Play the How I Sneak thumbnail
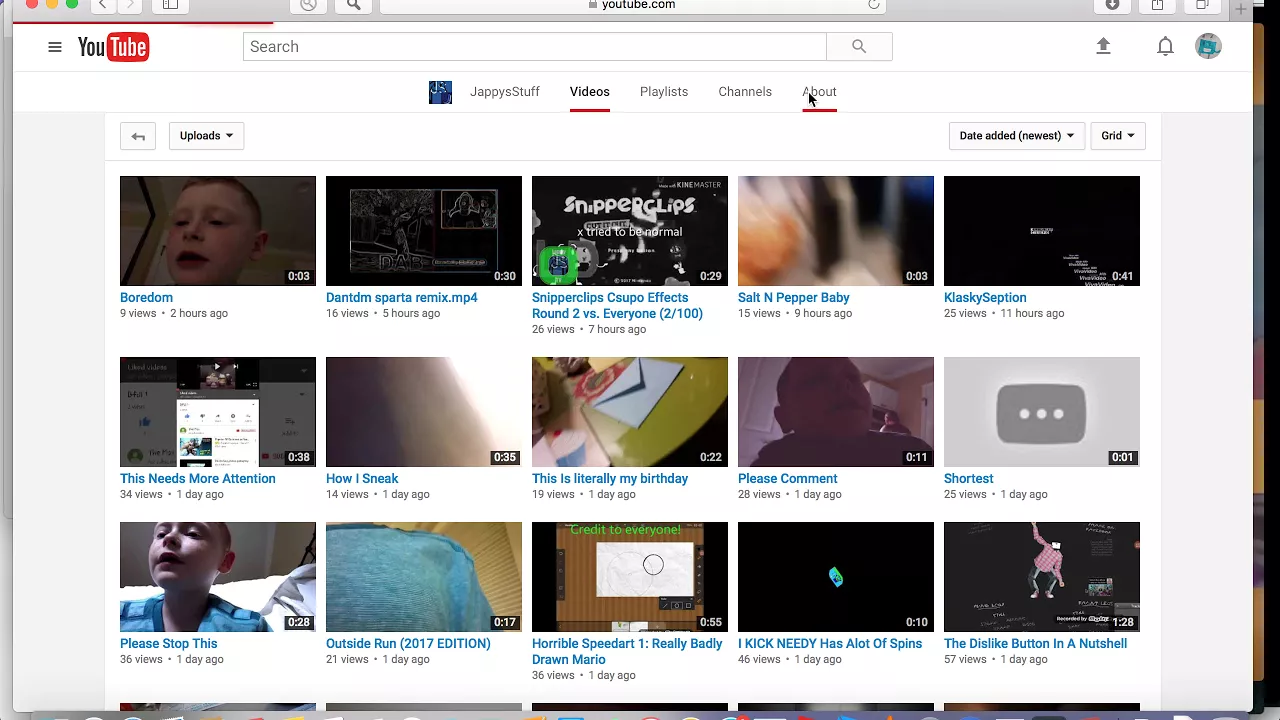1280x720 pixels. 424,412
